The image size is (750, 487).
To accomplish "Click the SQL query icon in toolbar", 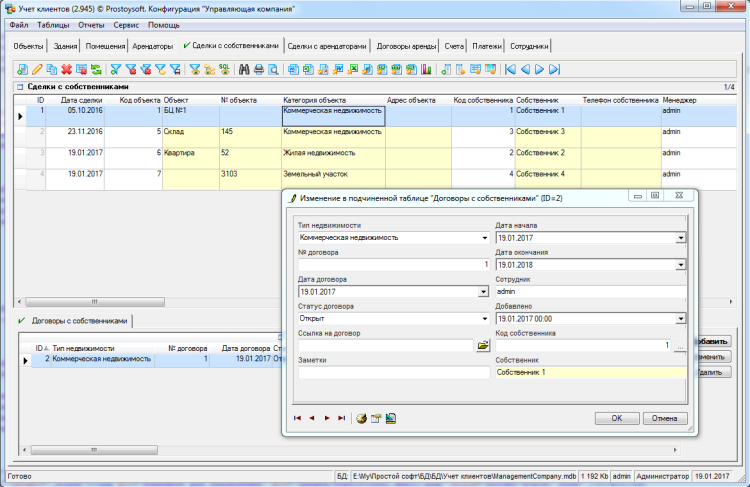I will click(x=224, y=69).
